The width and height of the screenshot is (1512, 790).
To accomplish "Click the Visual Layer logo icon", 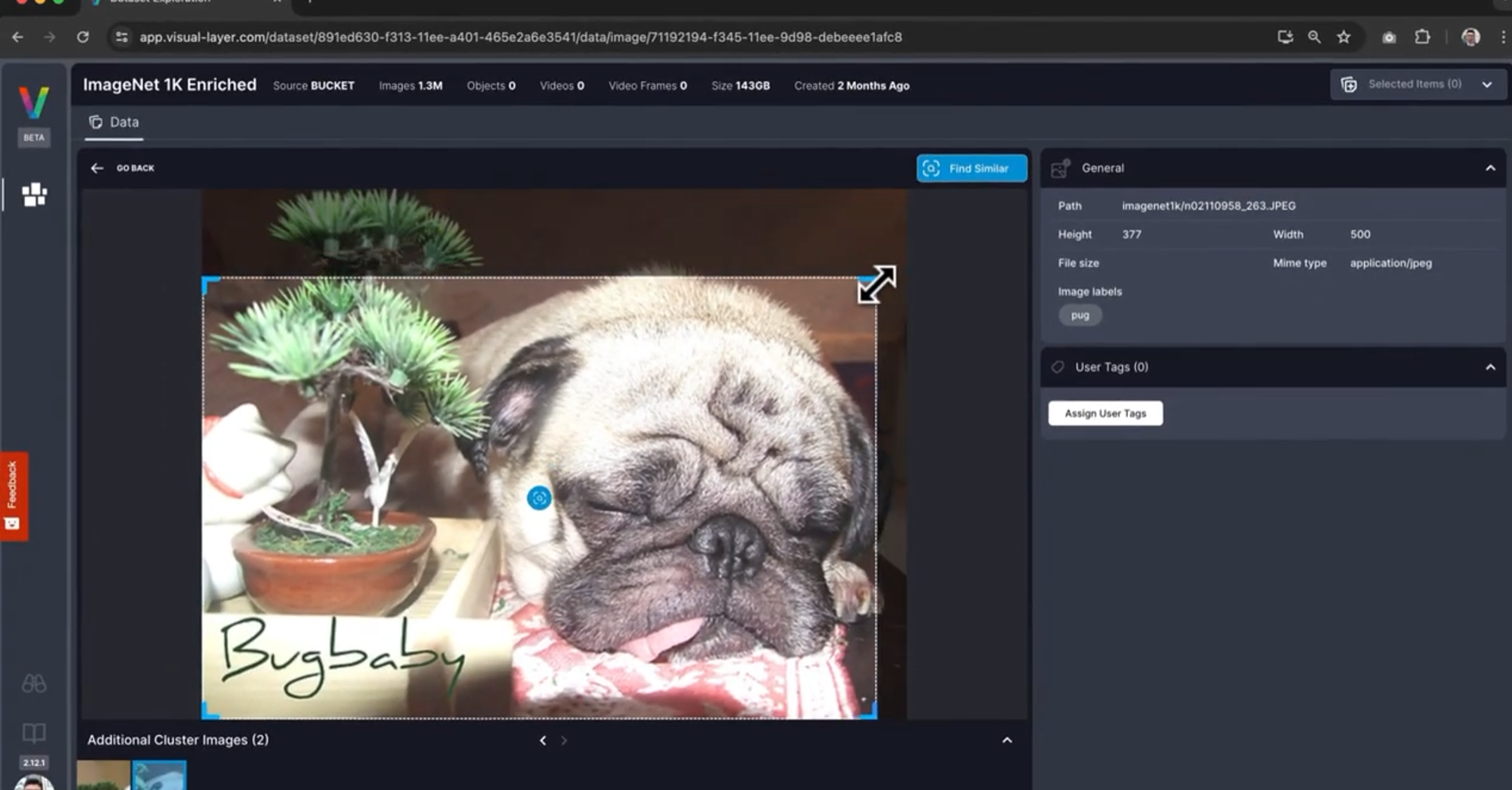I will pyautogui.click(x=33, y=103).
